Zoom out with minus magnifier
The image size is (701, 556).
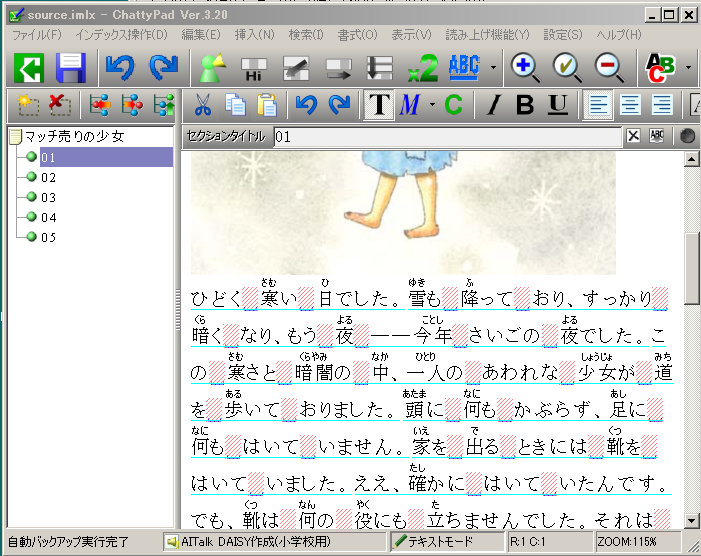tap(609, 68)
